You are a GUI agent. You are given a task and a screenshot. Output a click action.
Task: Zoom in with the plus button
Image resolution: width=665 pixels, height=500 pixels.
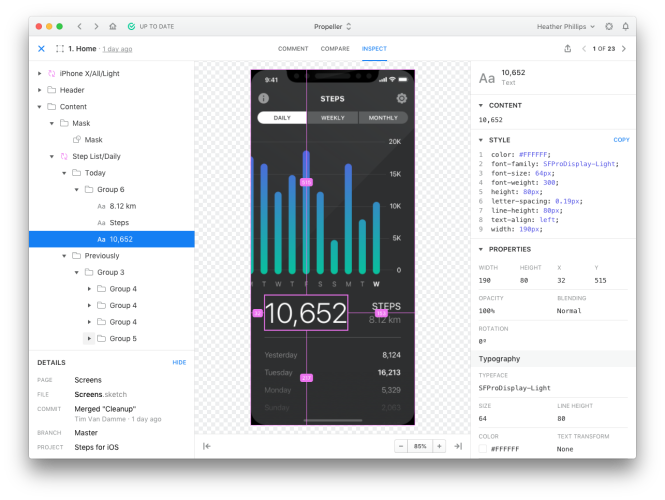point(439,446)
